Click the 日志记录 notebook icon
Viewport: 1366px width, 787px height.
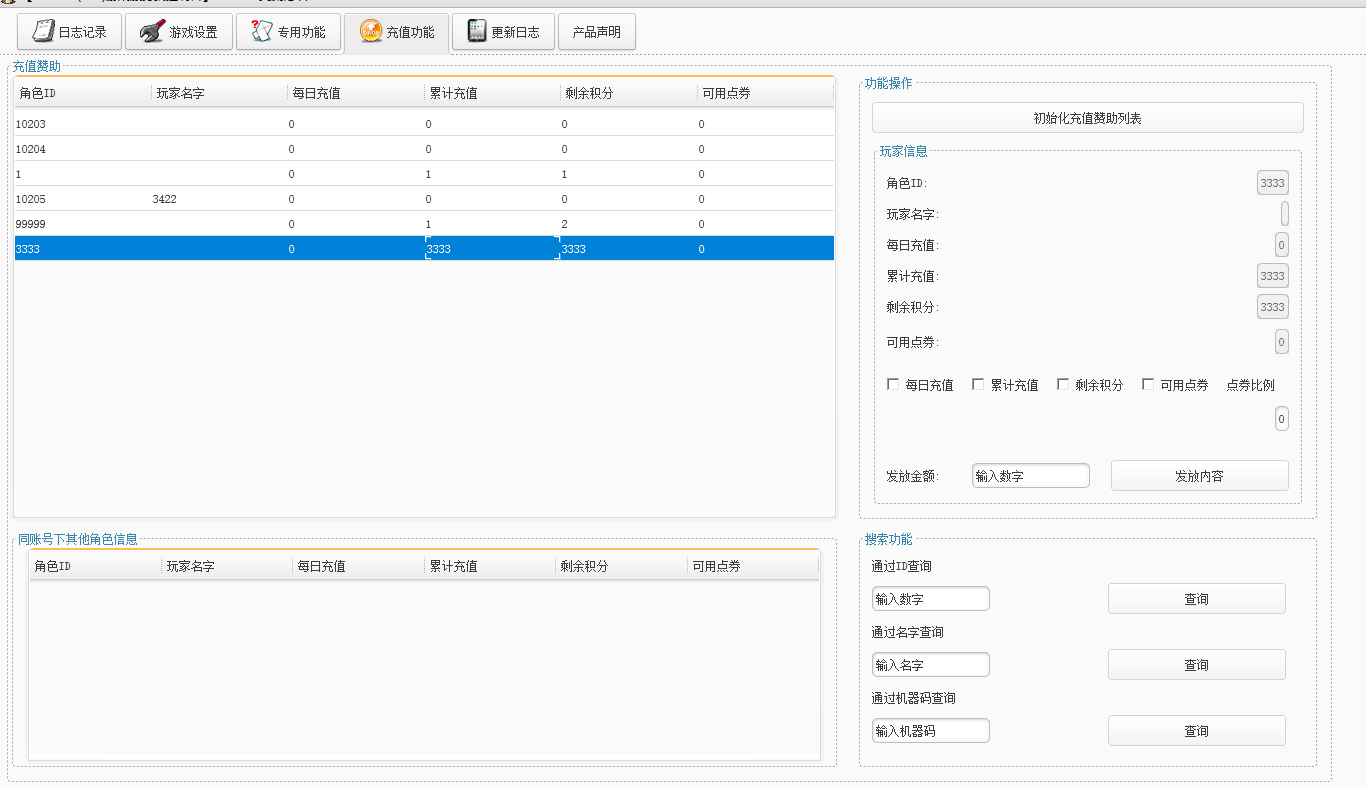click(43, 31)
